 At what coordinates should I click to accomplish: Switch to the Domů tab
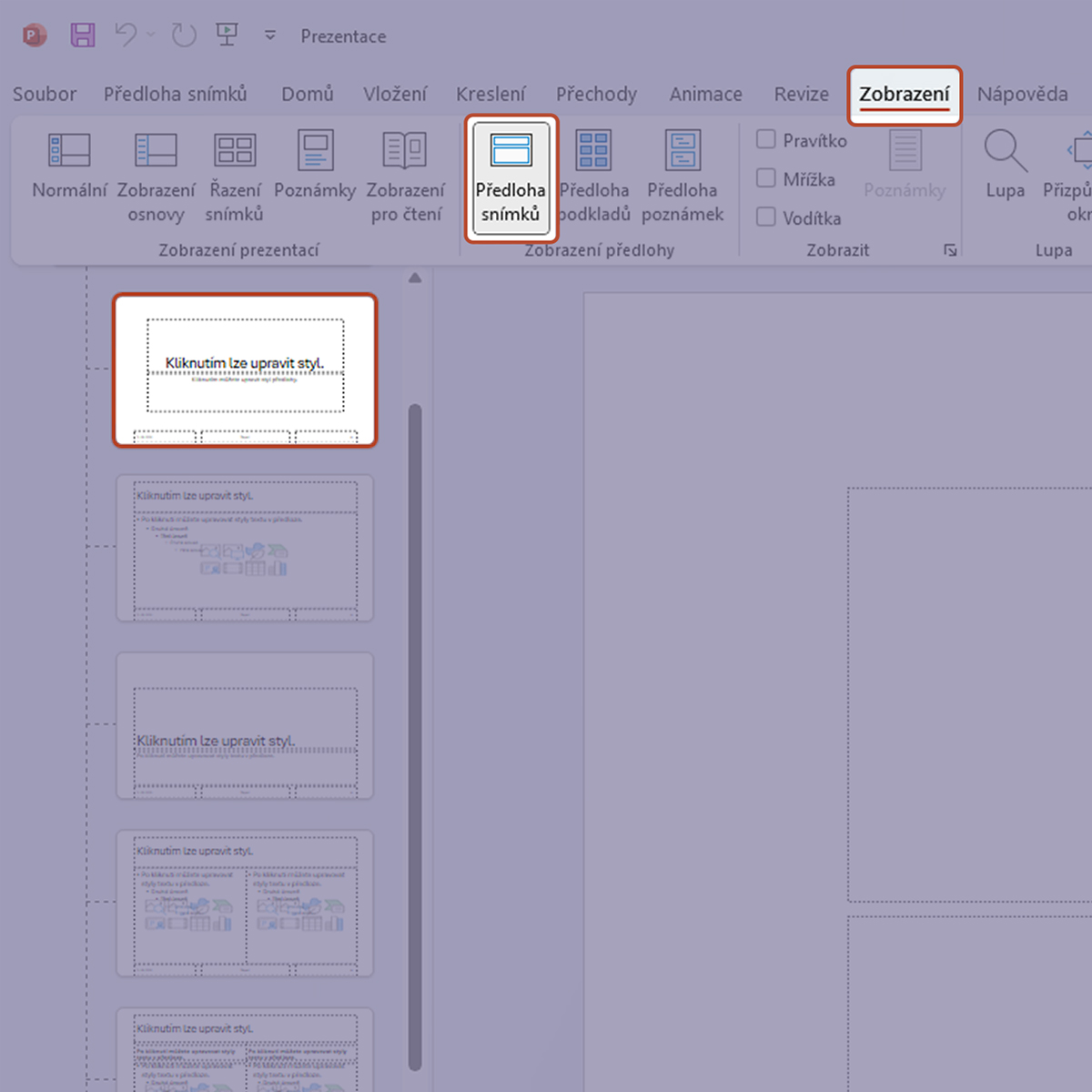(308, 94)
